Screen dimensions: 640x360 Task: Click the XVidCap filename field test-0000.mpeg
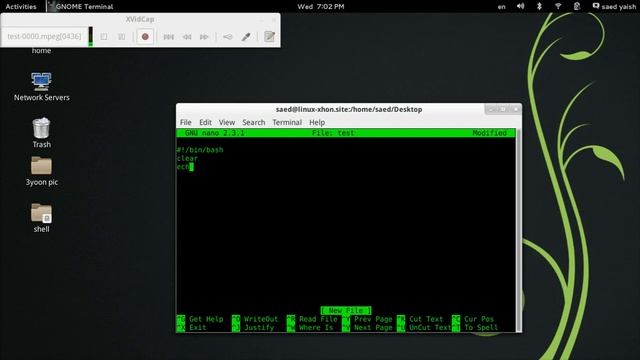44,36
